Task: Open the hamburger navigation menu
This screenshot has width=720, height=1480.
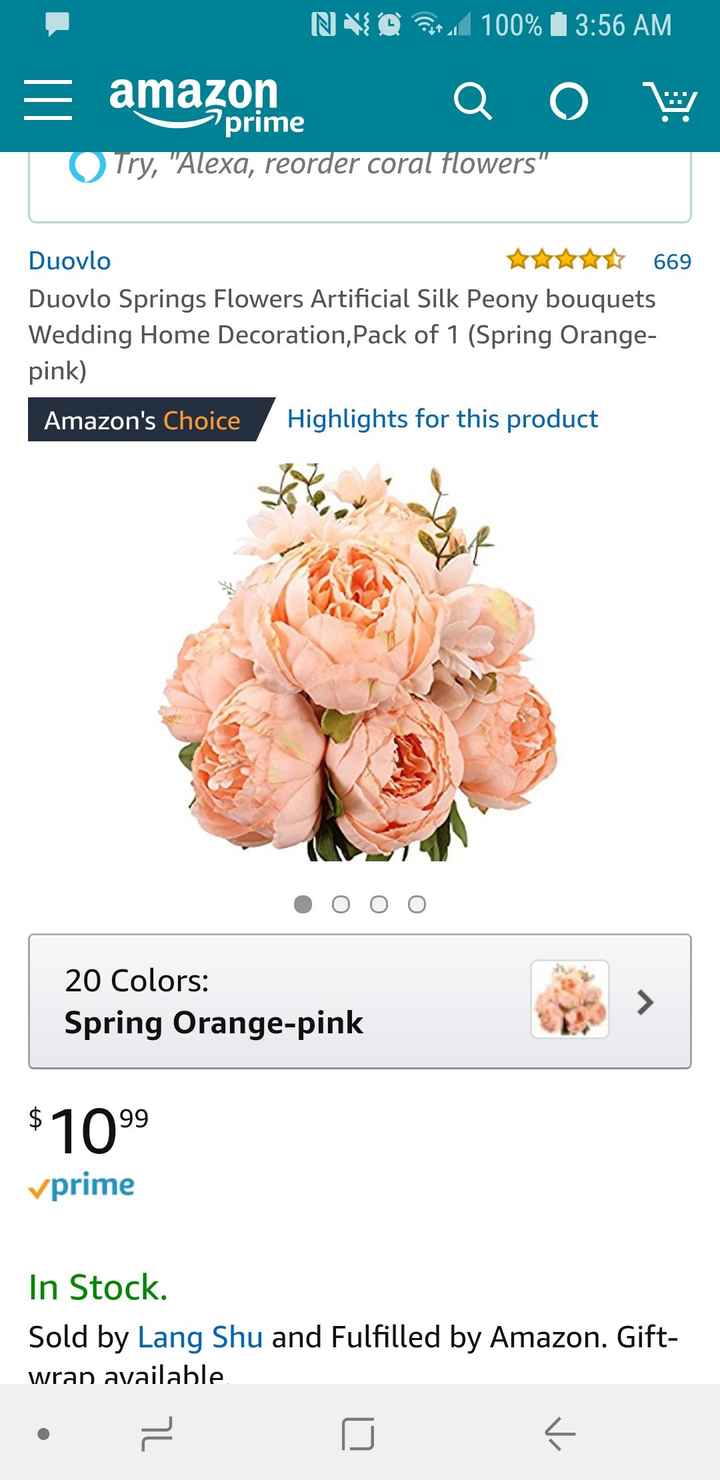Action: [x=48, y=101]
